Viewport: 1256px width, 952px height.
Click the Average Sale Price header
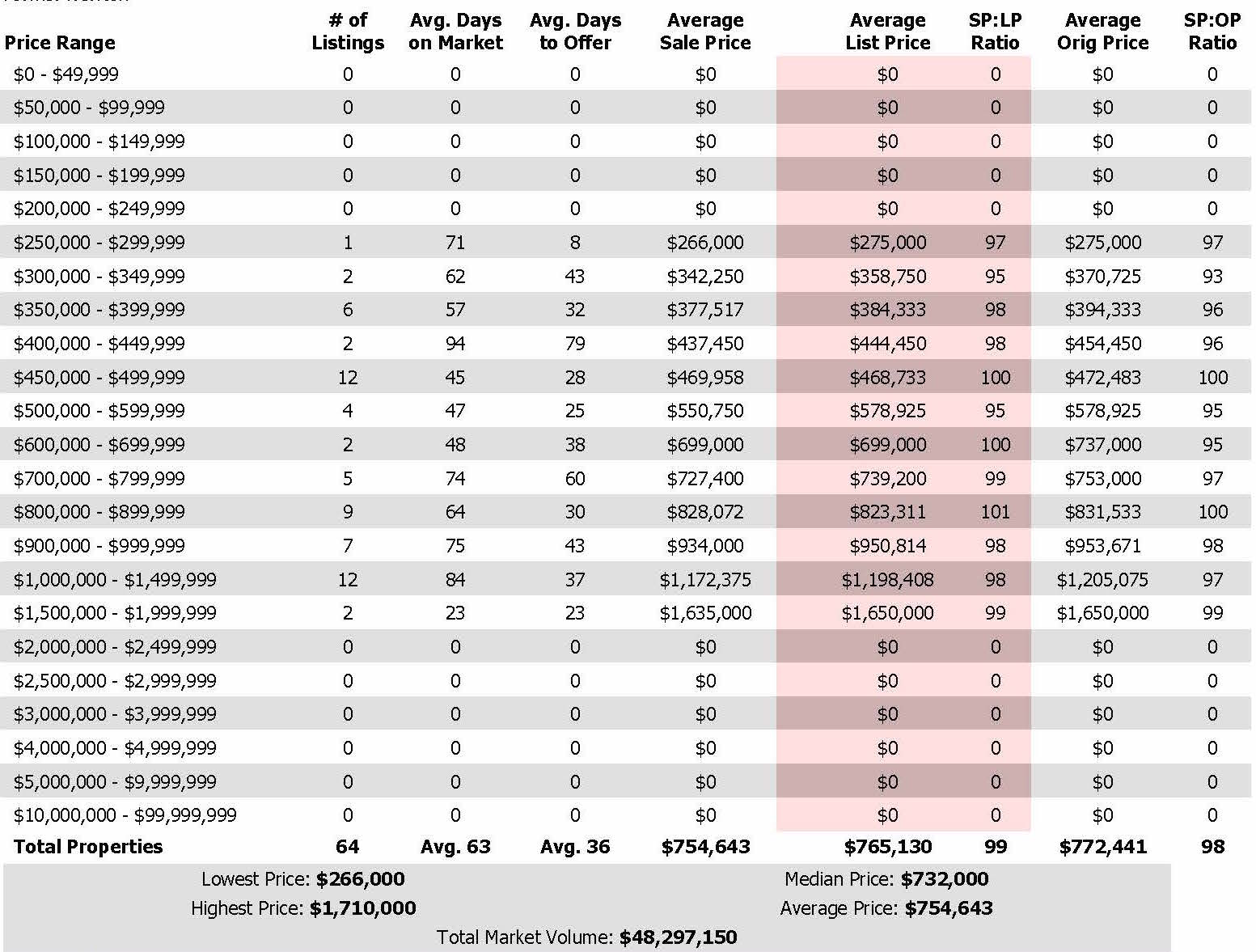pyautogui.click(x=705, y=32)
